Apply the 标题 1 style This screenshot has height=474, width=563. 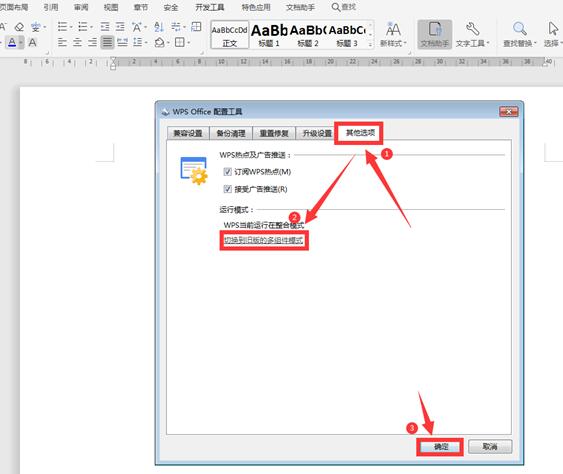click(x=269, y=35)
